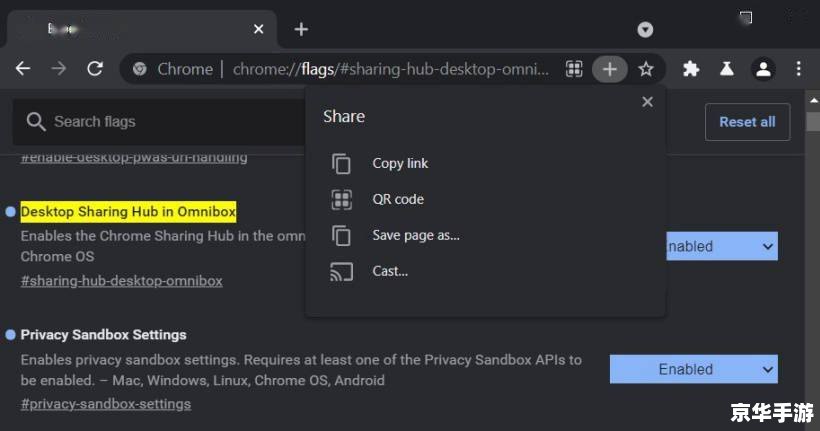Go back with the back arrow

[23, 69]
